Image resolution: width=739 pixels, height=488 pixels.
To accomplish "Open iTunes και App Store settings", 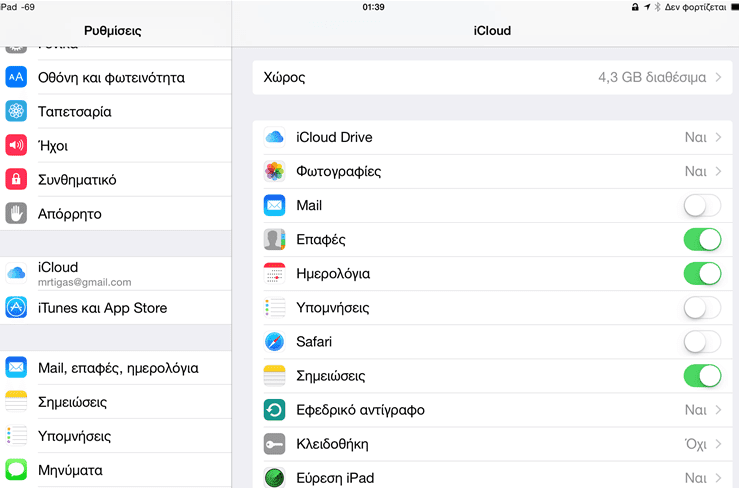I will [x=115, y=307].
